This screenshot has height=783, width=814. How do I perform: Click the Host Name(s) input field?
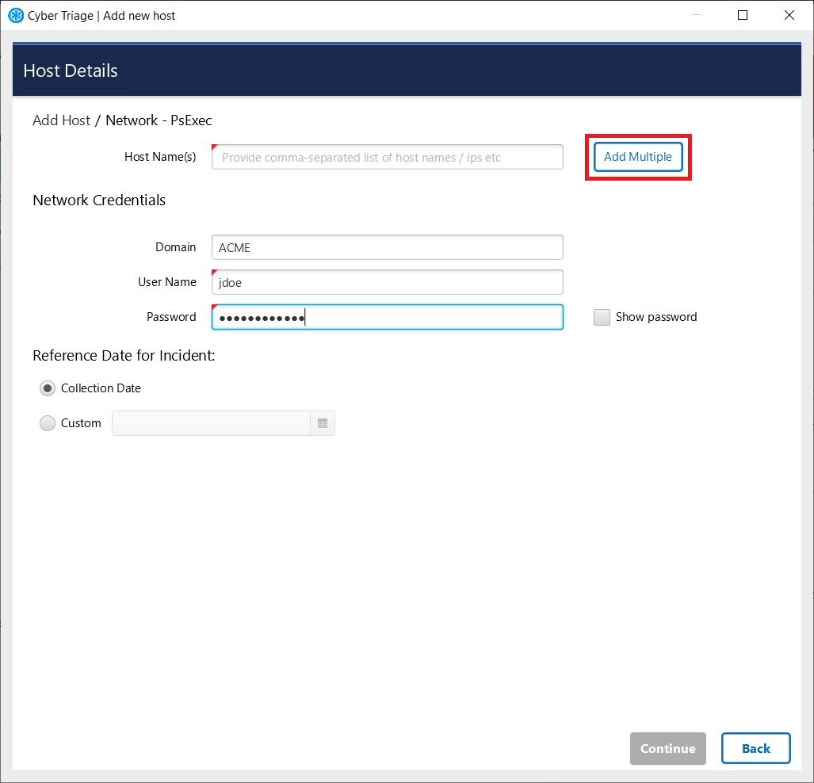coord(387,157)
